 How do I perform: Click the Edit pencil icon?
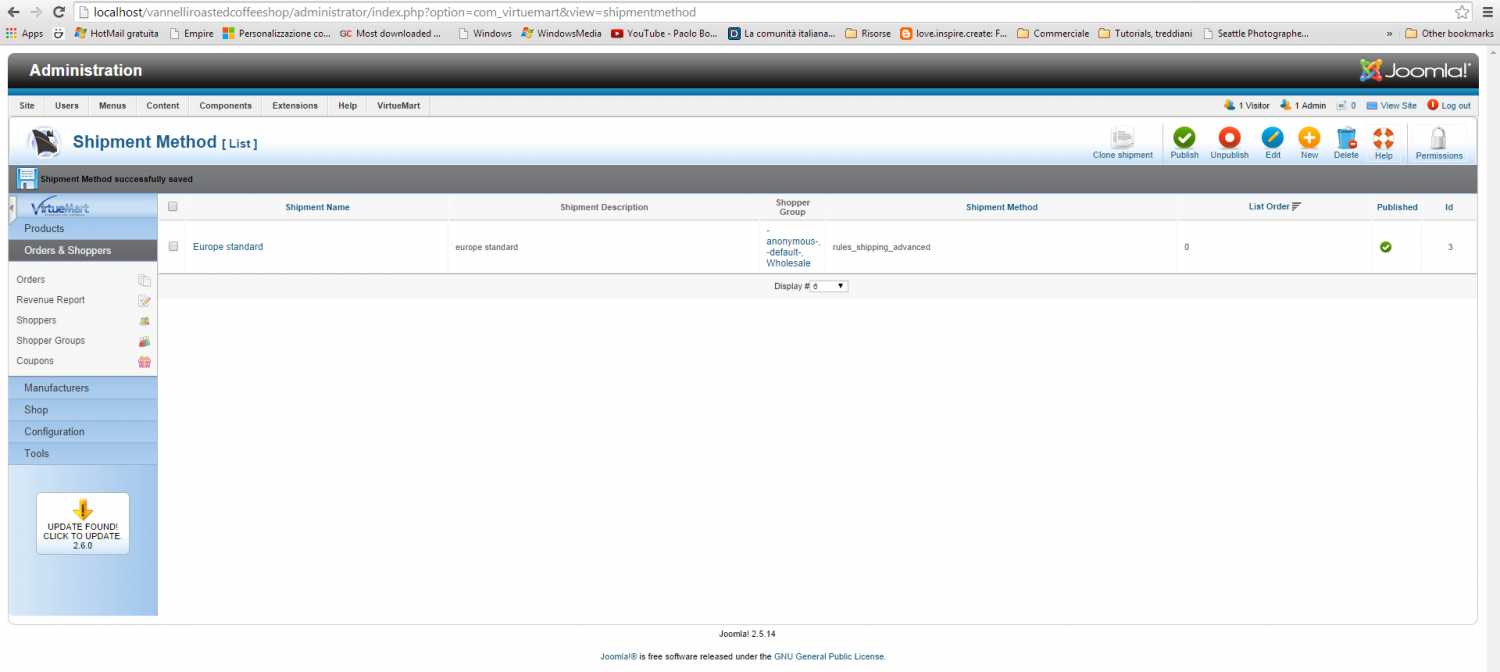(x=1272, y=139)
